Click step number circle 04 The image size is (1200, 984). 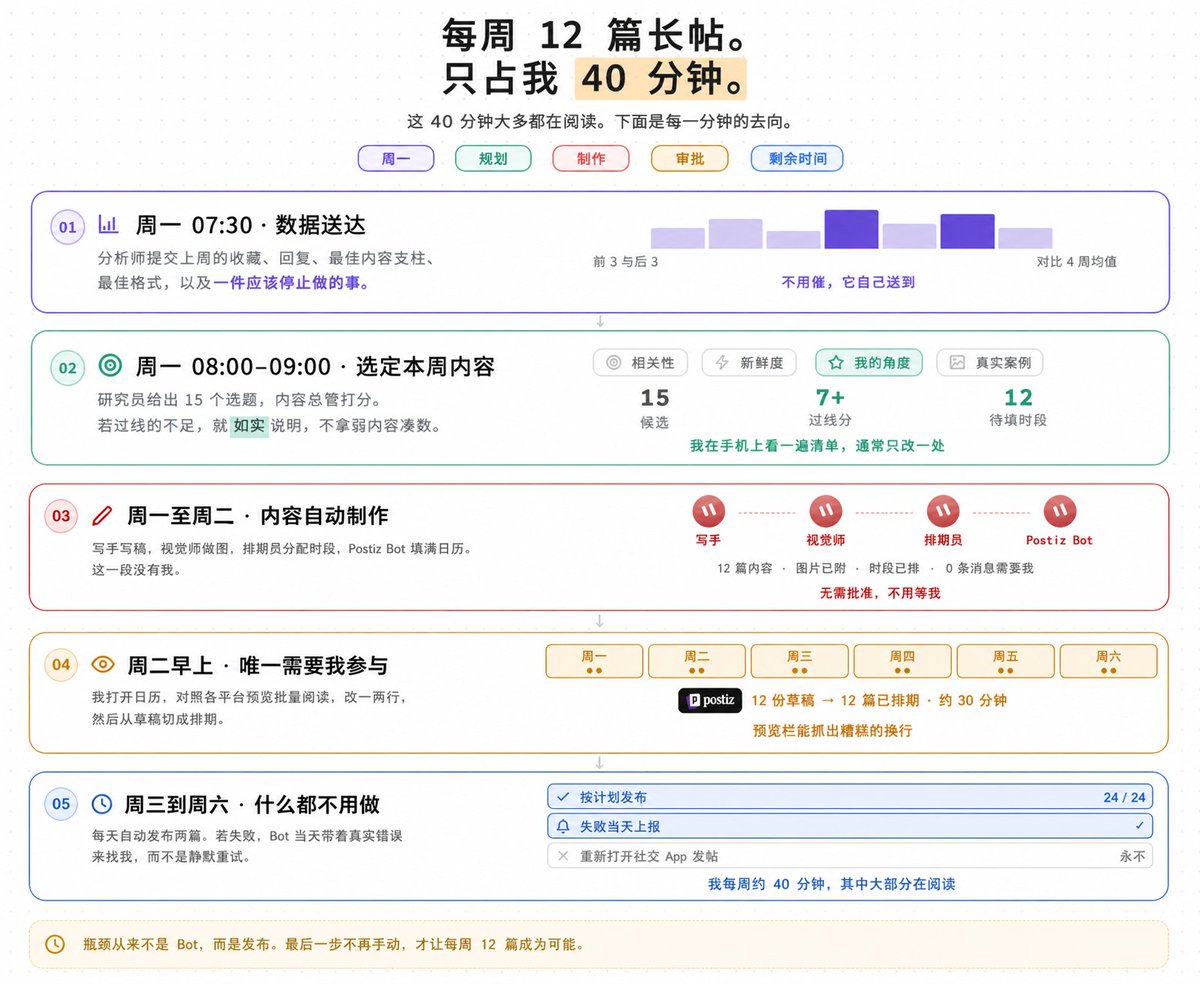[61, 664]
